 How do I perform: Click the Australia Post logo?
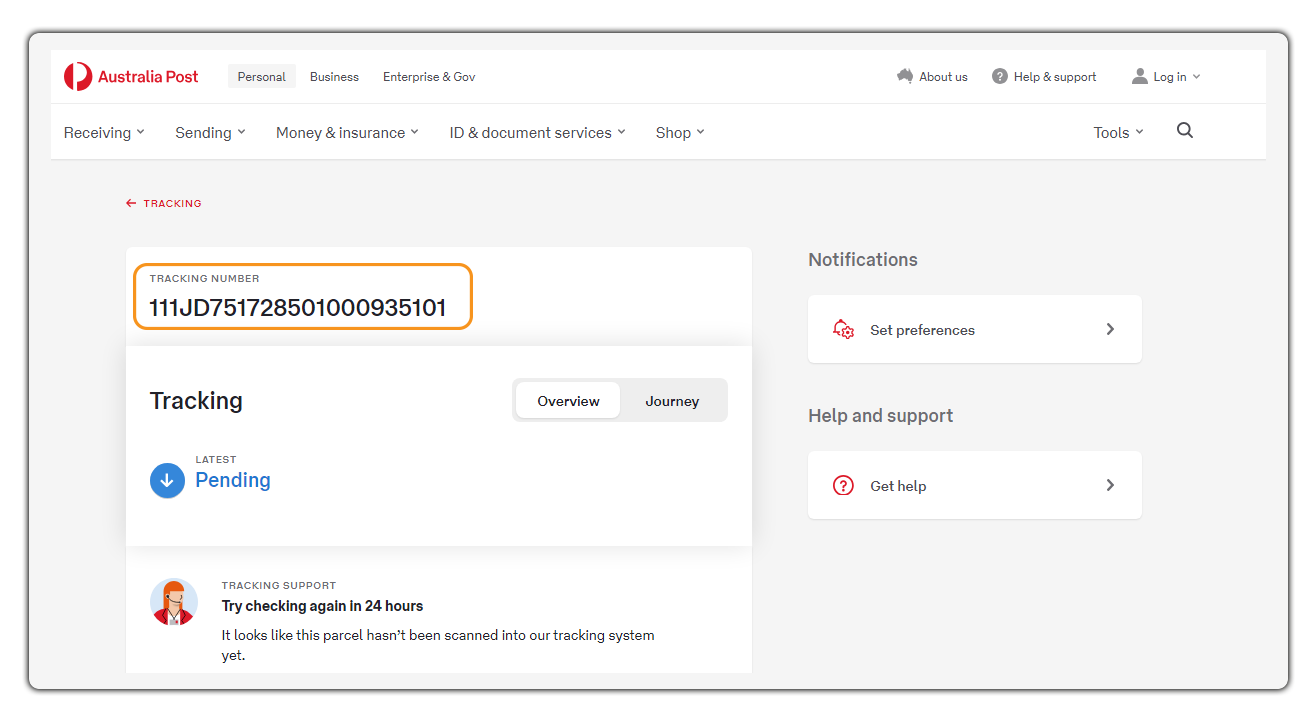[x=131, y=77]
